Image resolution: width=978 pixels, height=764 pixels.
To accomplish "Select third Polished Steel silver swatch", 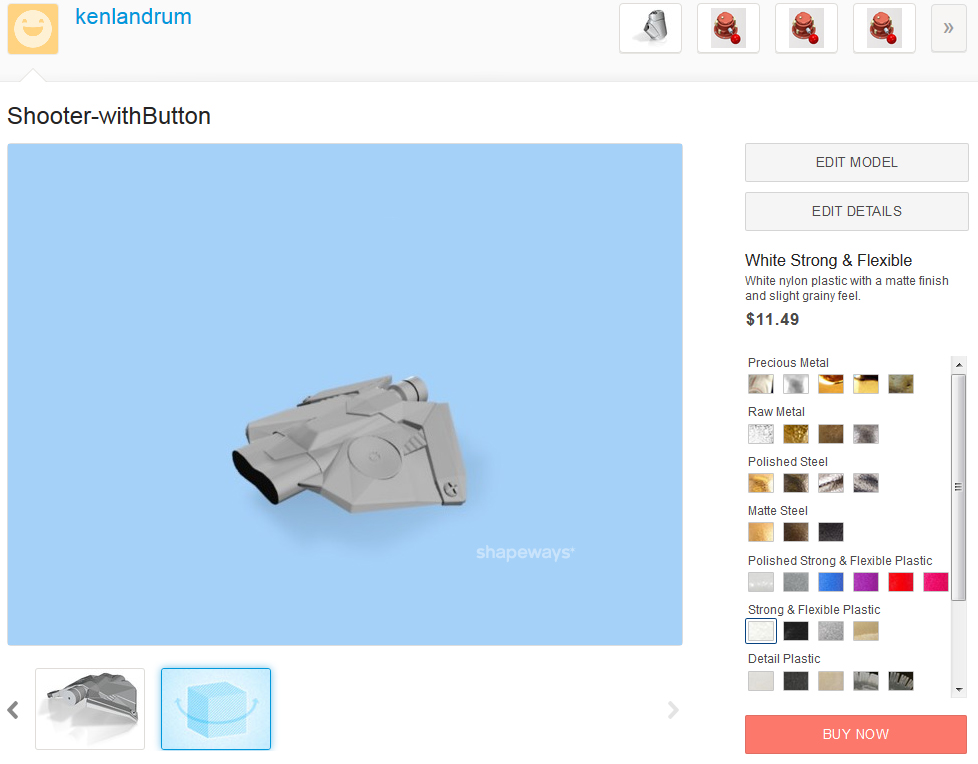I will [831, 483].
